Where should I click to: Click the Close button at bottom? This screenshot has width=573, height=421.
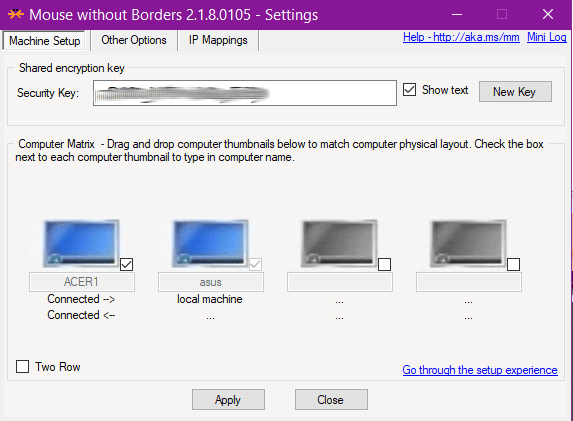(331, 399)
